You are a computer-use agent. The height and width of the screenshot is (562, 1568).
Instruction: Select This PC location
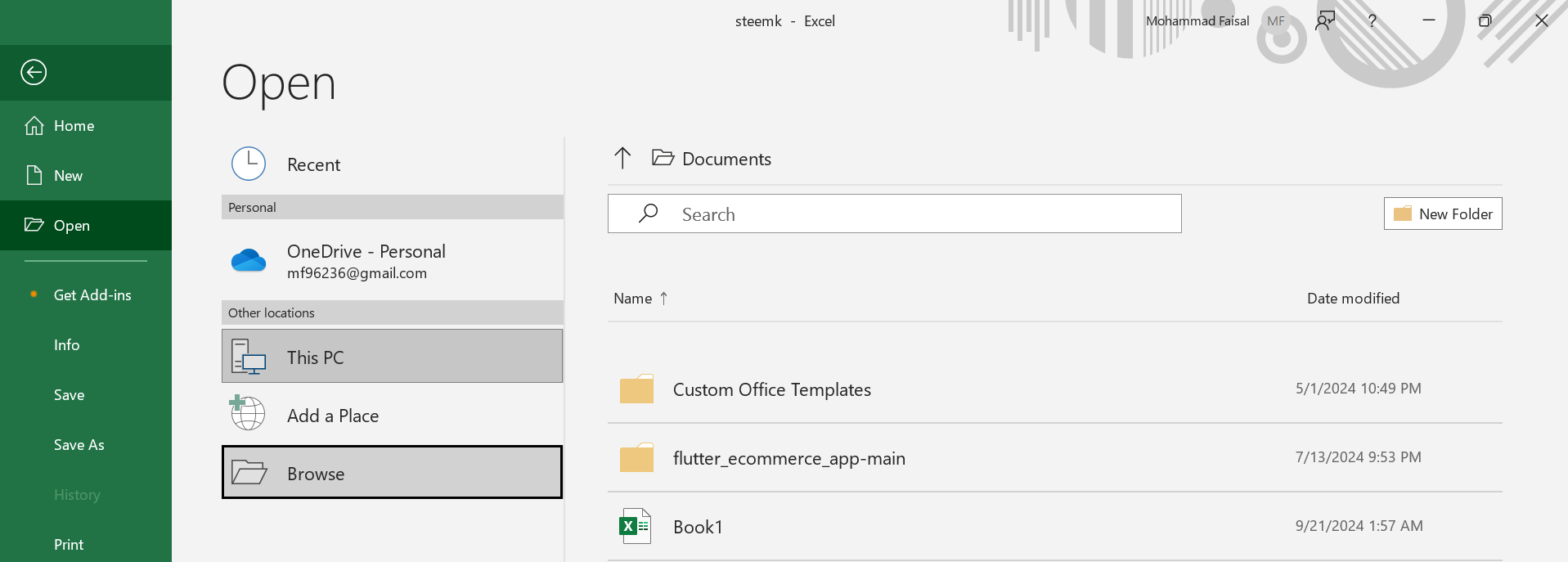coord(392,357)
